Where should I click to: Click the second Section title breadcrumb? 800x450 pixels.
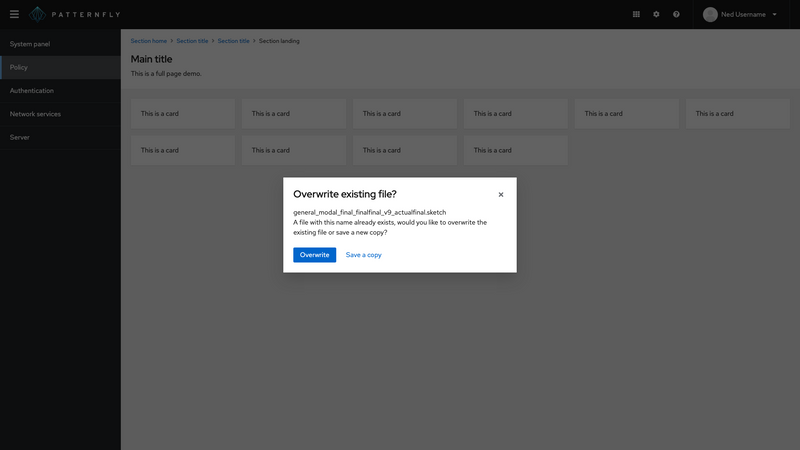pos(234,41)
